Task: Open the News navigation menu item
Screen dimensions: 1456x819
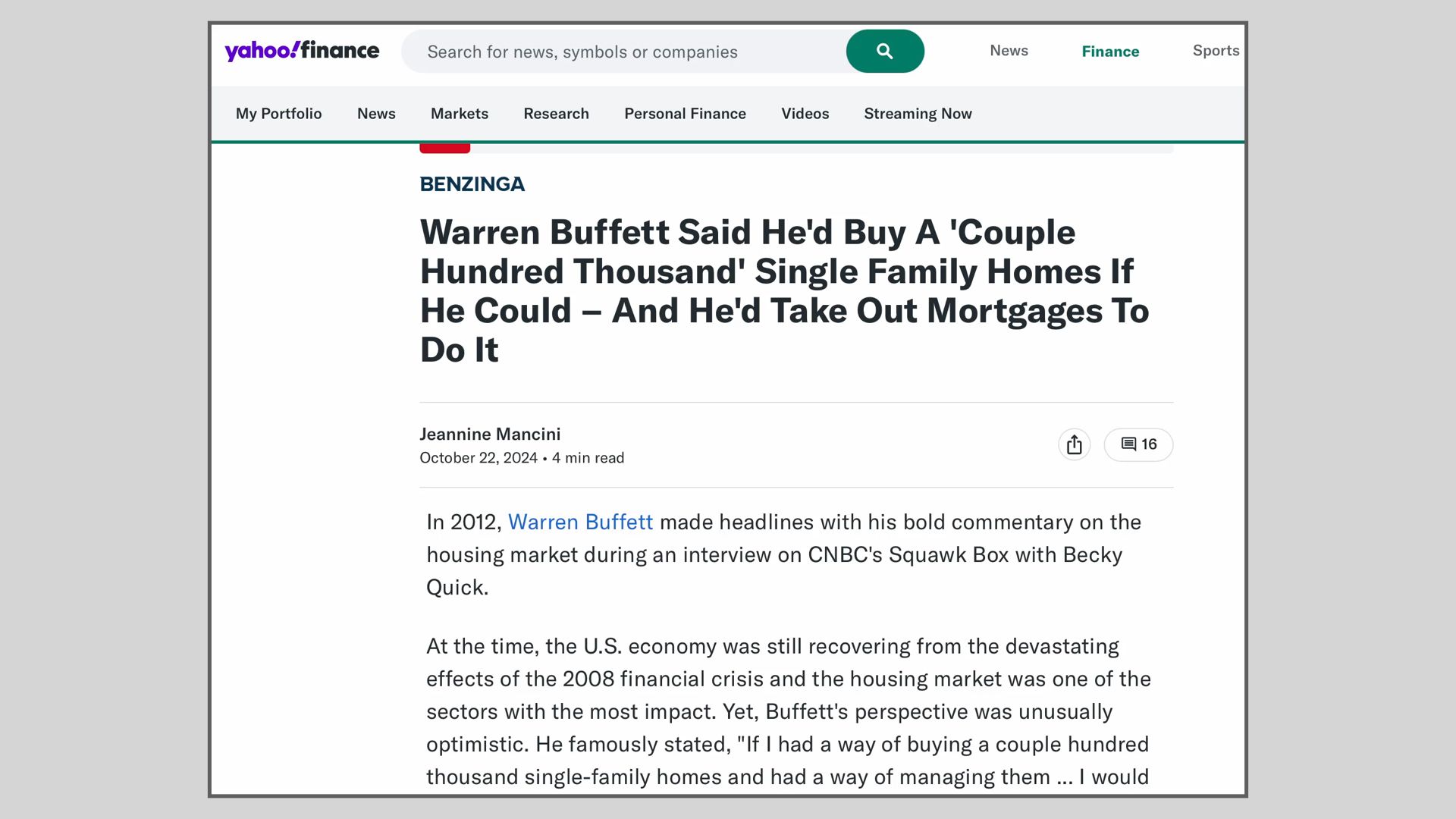Action: [376, 114]
